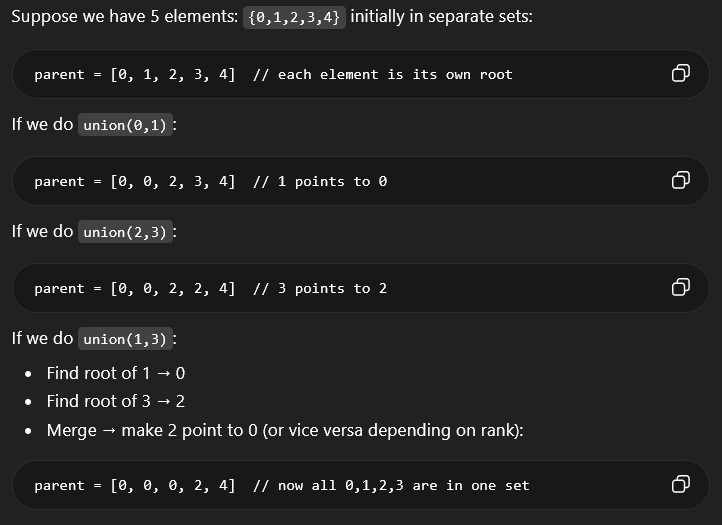Copy the initial parent array code block
Screen dimensions: 722x525
(x=680, y=74)
